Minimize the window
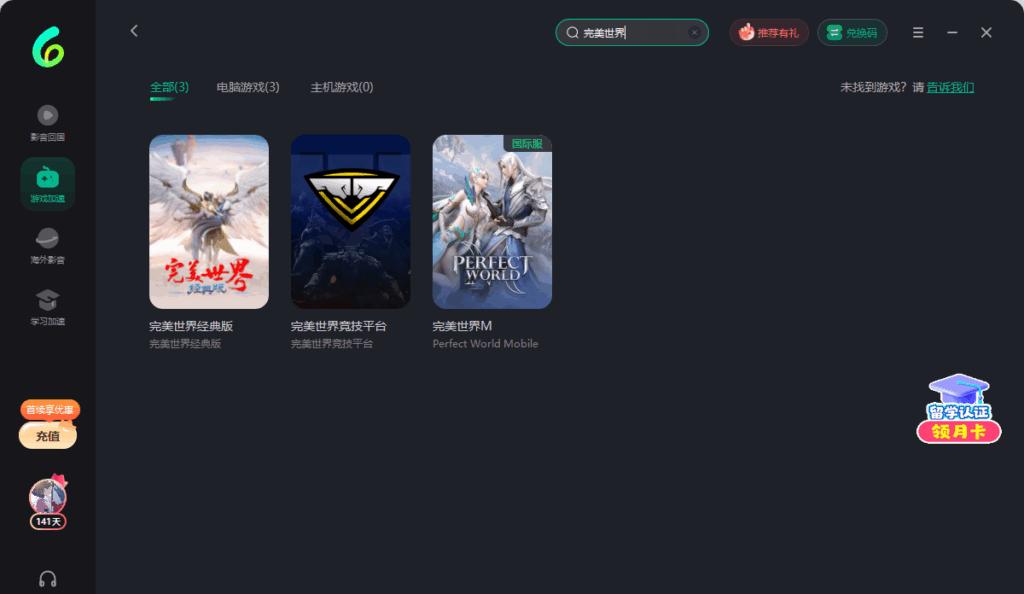This screenshot has width=1024, height=594. (952, 33)
